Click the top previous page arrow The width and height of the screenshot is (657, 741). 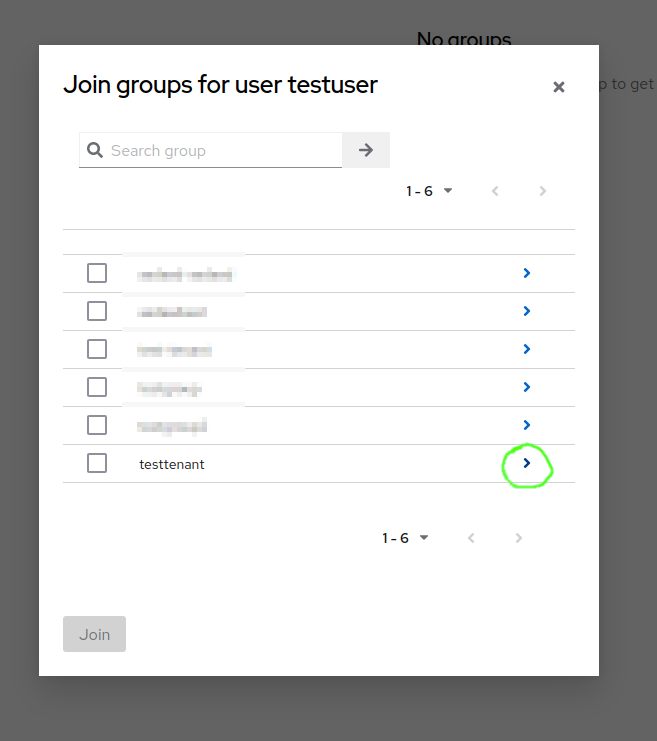(x=495, y=191)
